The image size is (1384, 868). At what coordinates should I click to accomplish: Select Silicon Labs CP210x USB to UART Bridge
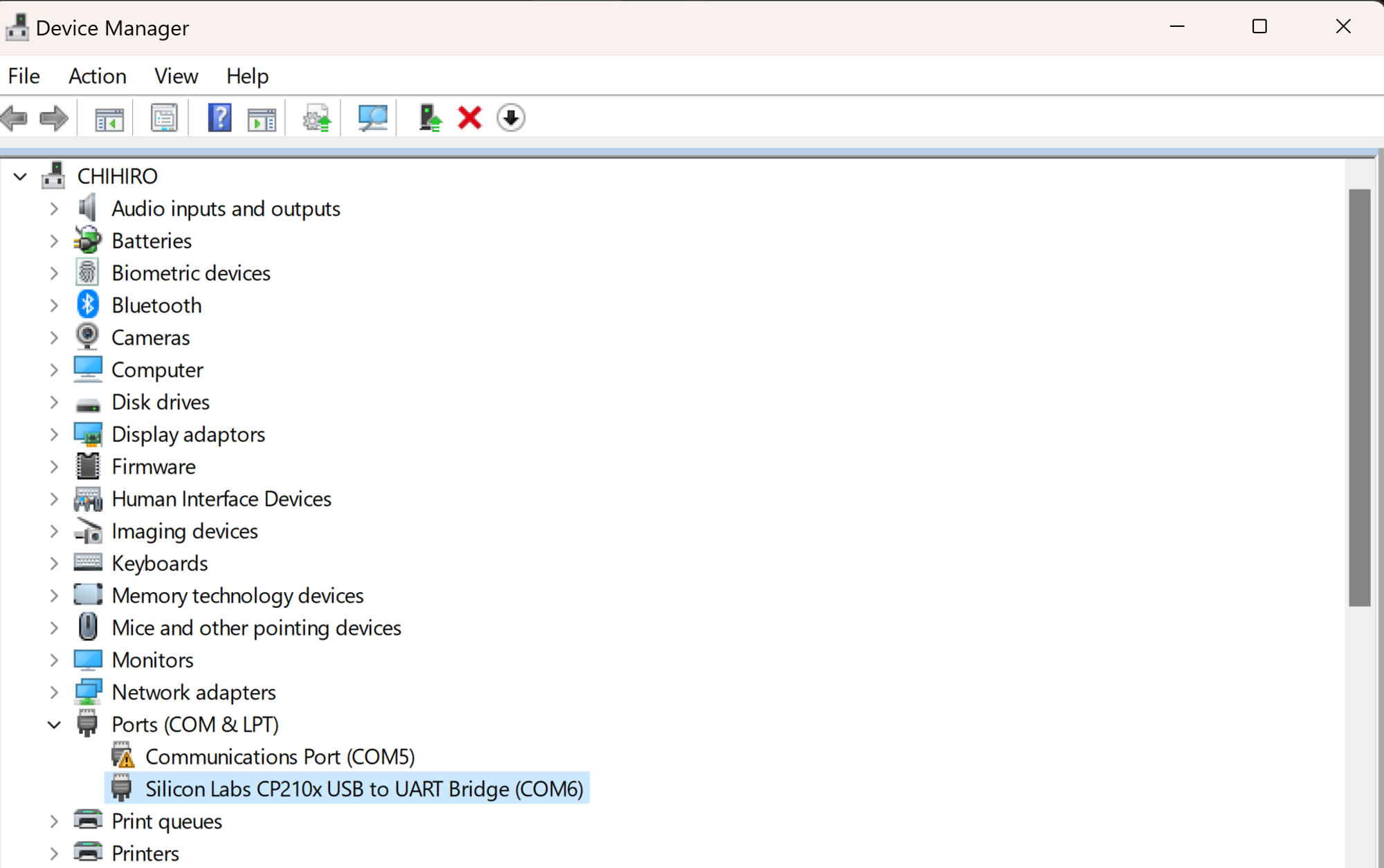(x=364, y=789)
